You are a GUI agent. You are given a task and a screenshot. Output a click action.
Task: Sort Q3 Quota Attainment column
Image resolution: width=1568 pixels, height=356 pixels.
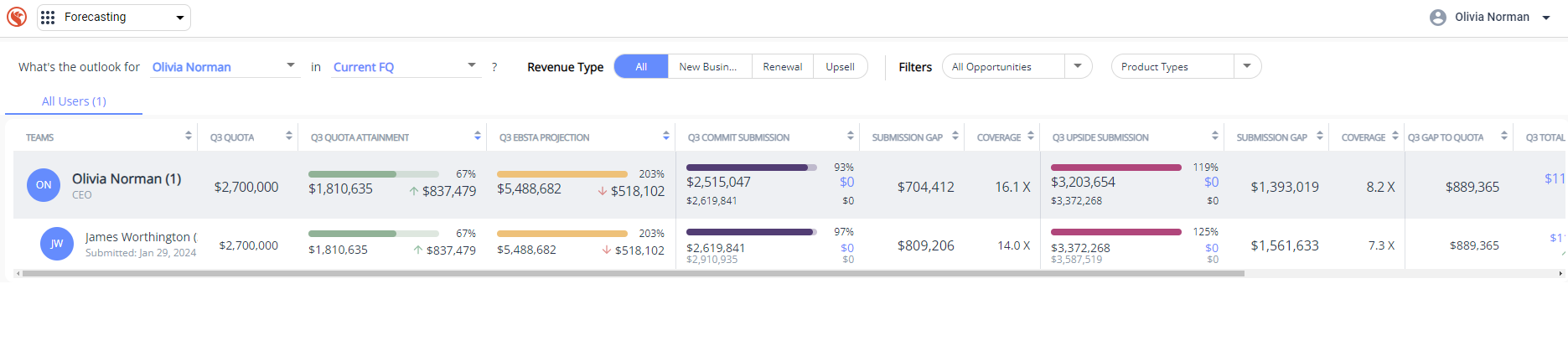(x=477, y=136)
